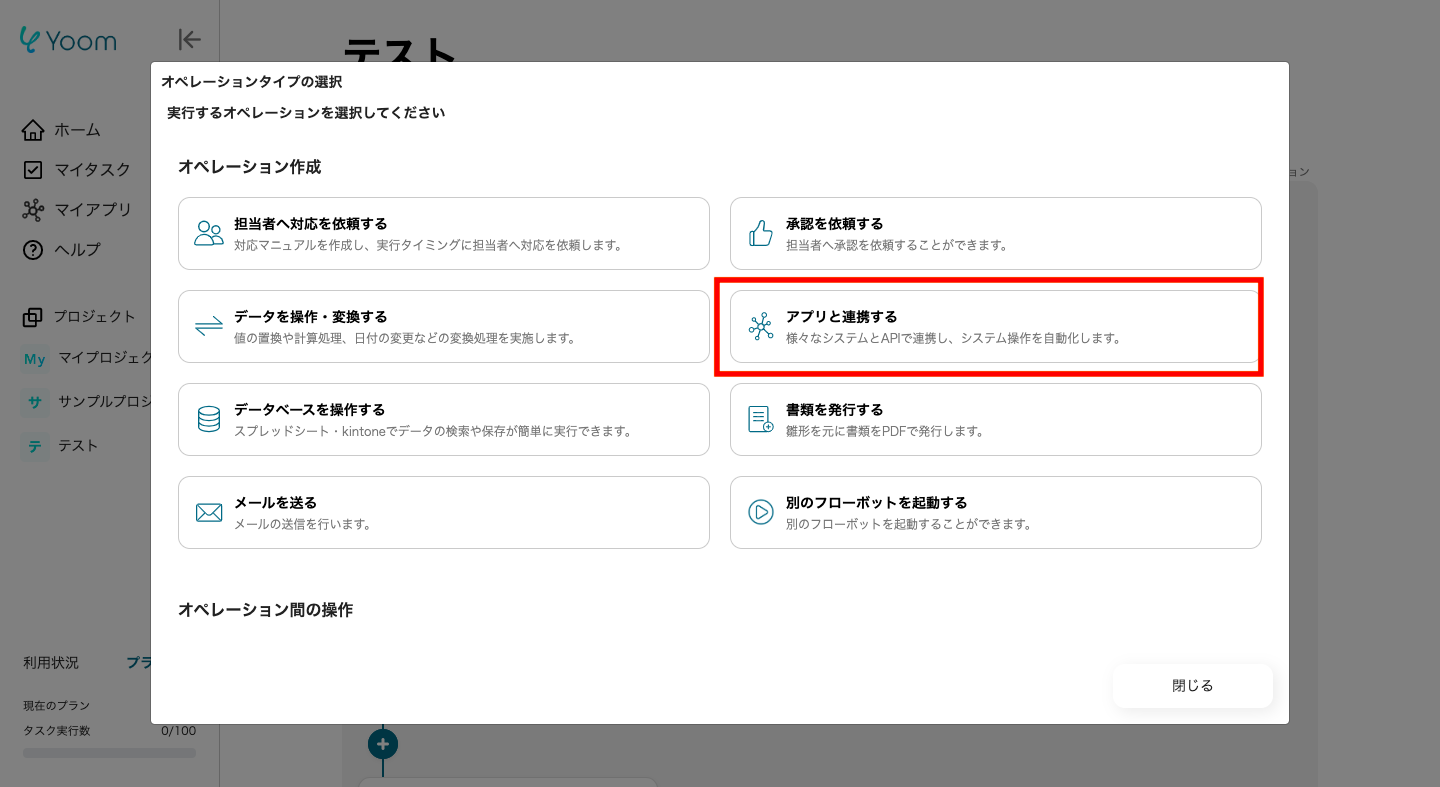
Task: Choose 承認を依頼する operation card
Action: pos(995,233)
